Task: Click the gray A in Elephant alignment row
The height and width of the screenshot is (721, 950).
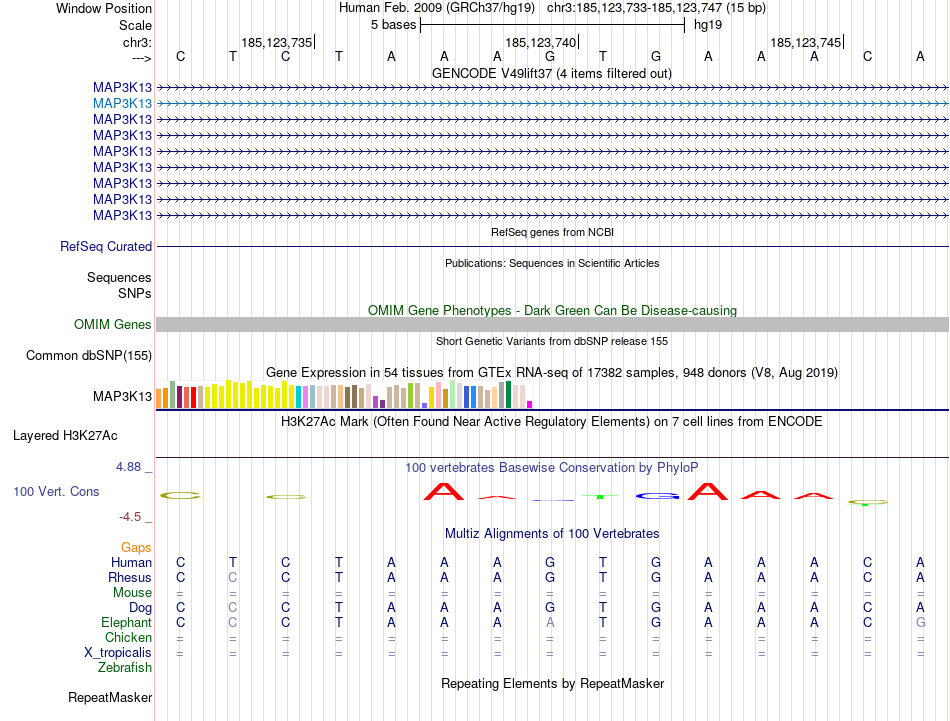Action: 550,622
